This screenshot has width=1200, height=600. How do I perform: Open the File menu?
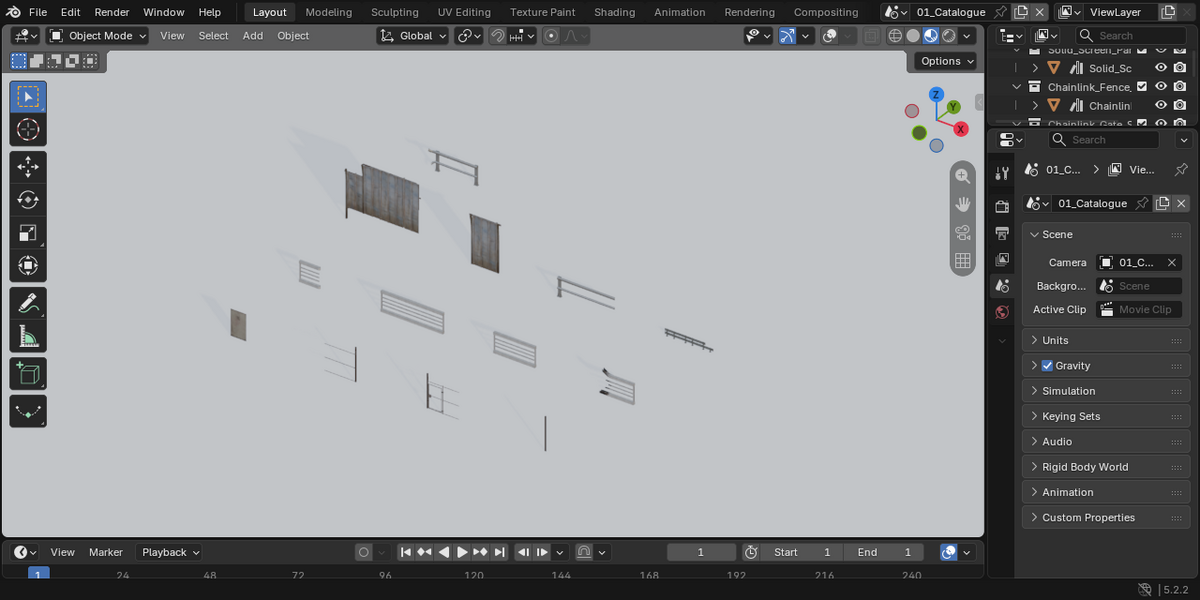point(38,12)
